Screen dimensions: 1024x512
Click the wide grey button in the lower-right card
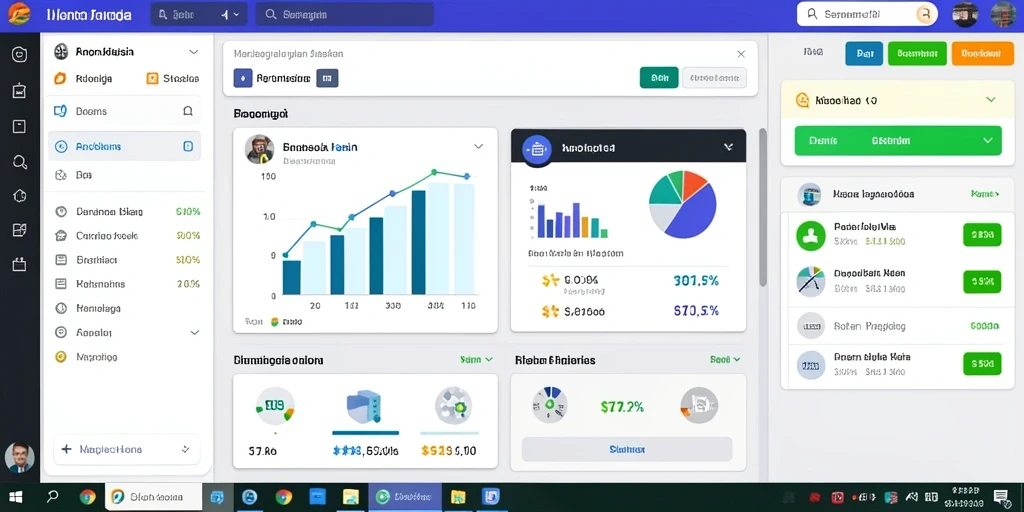coord(627,449)
